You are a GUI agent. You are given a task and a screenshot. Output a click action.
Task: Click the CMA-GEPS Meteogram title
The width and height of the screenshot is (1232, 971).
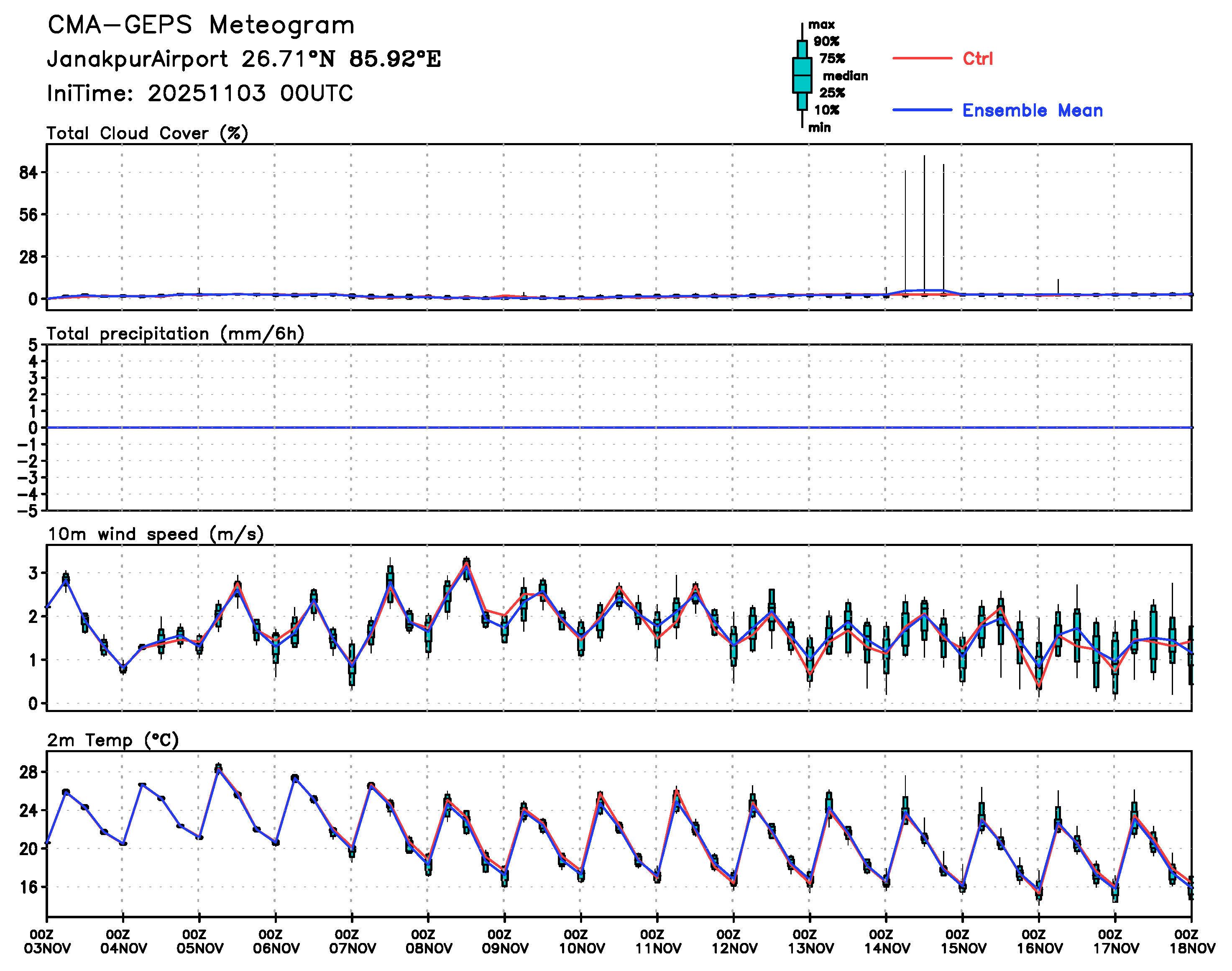coord(201,26)
